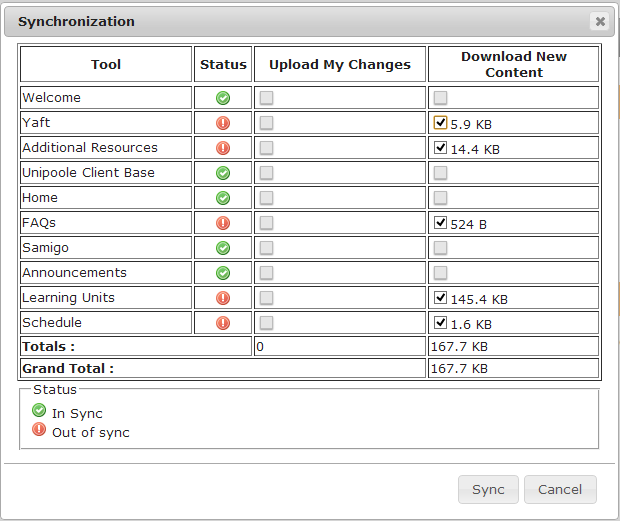Click the Yaft out-of-sync status icon
Screen dimensions: 620x521
[x=223, y=123]
